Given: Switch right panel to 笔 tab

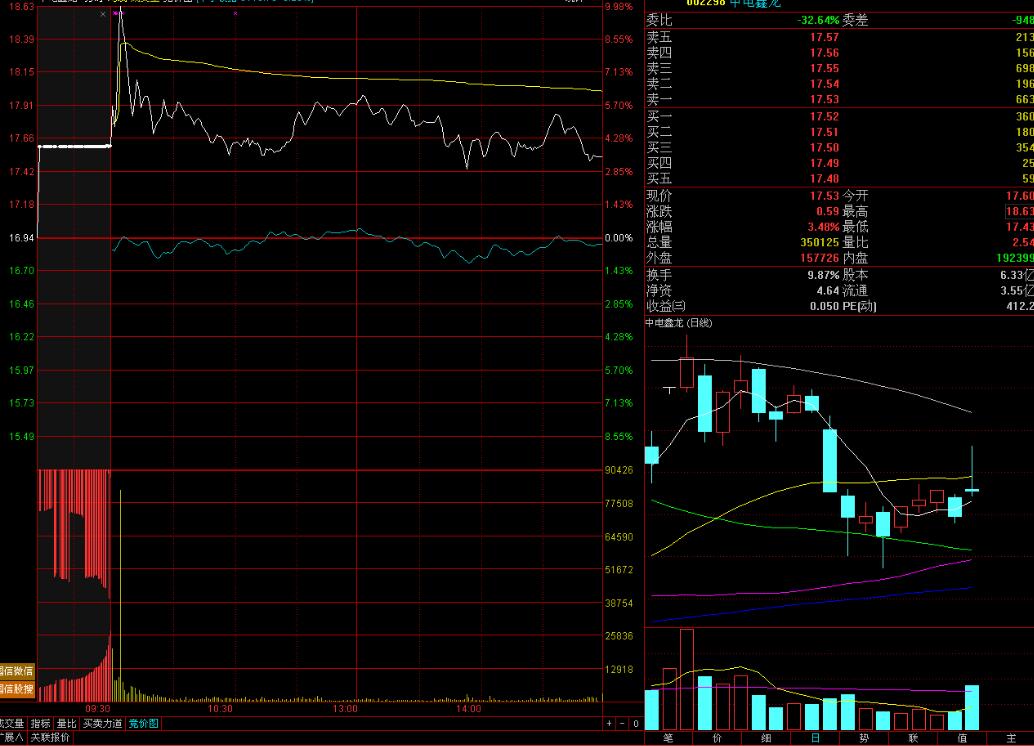Looking at the screenshot, I should [668, 738].
